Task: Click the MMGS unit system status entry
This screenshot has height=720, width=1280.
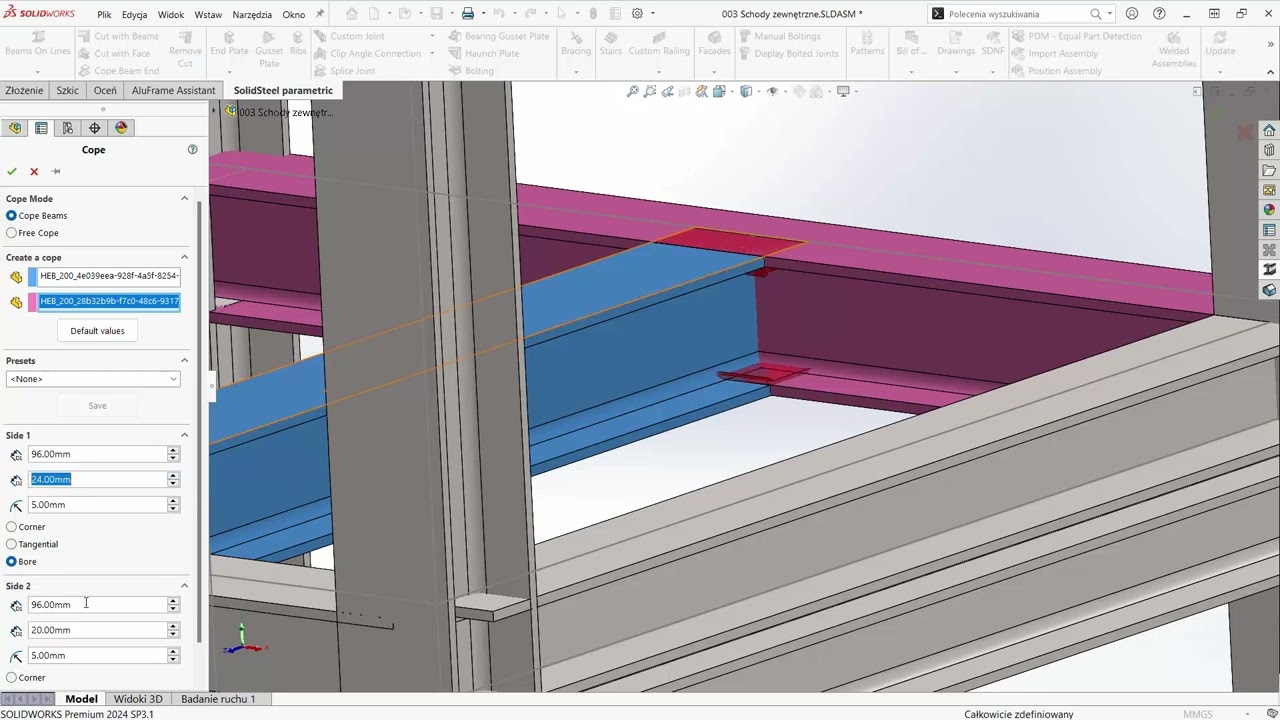Action: point(1198,714)
